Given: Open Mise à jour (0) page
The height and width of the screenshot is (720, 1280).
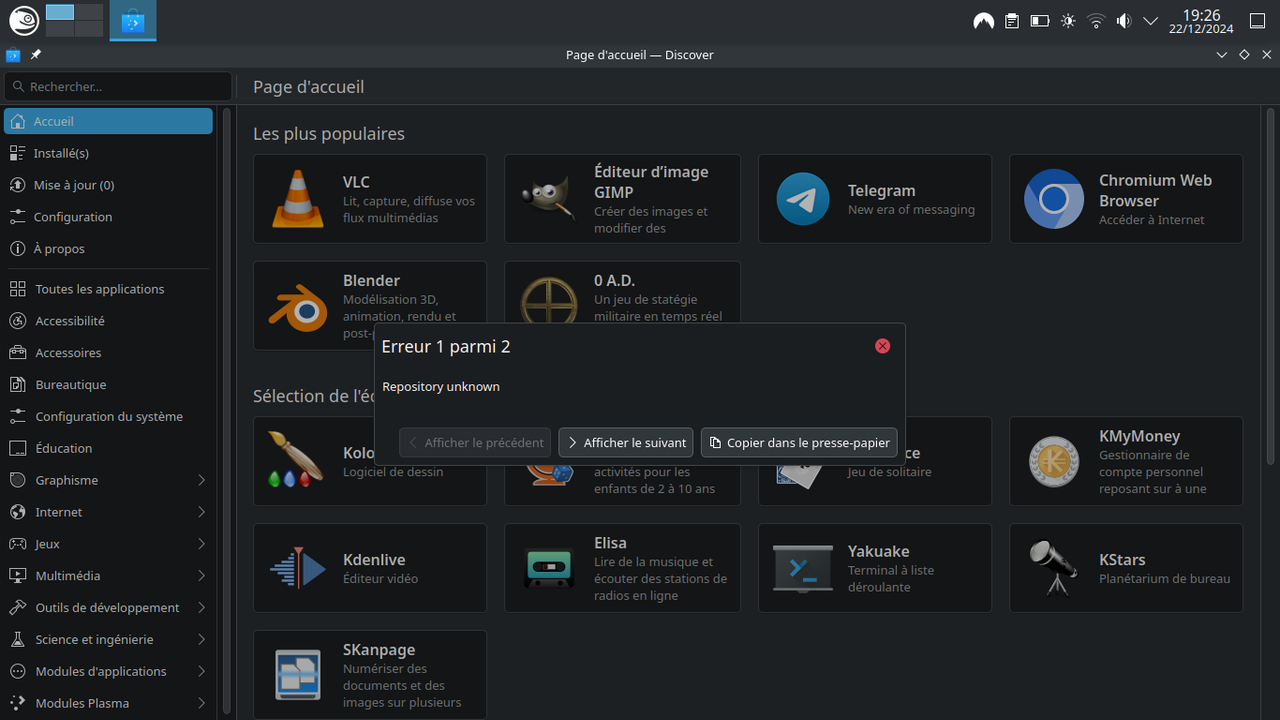Looking at the screenshot, I should click(x=108, y=185).
